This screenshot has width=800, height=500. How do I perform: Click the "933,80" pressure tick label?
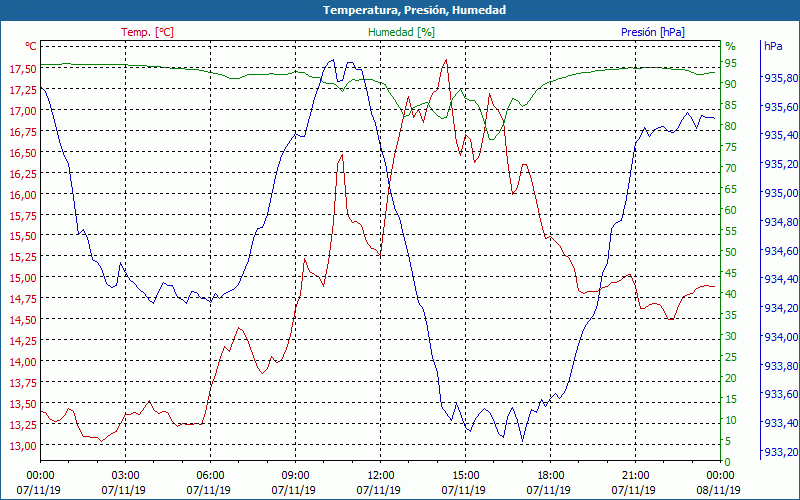(x=781, y=365)
